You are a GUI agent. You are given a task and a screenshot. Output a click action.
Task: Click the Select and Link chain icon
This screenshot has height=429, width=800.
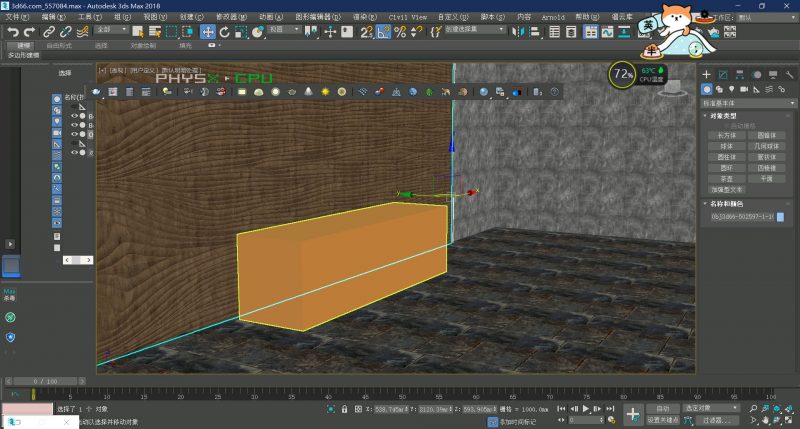pos(49,32)
